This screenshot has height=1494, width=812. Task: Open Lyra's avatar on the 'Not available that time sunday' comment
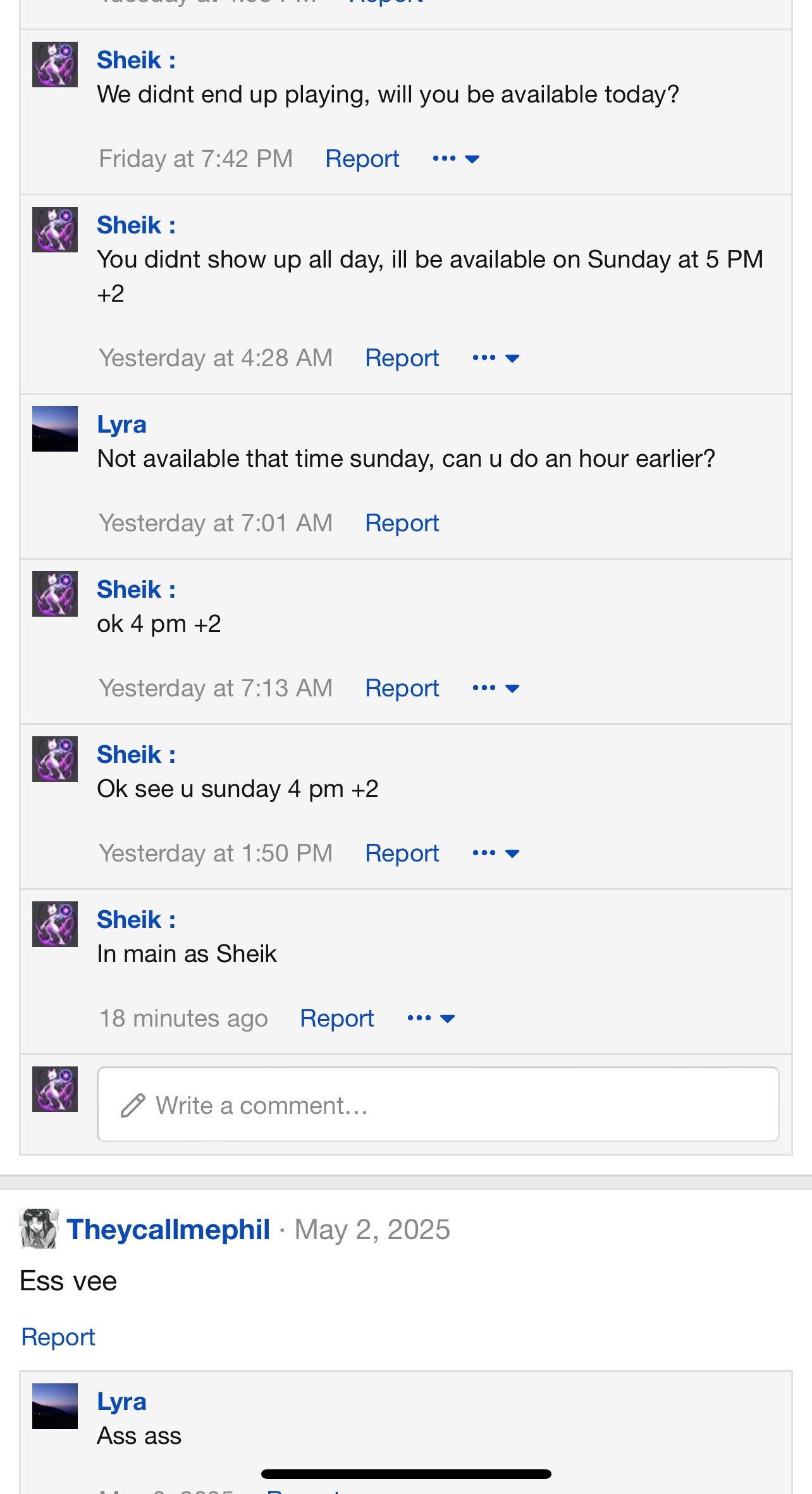55,429
